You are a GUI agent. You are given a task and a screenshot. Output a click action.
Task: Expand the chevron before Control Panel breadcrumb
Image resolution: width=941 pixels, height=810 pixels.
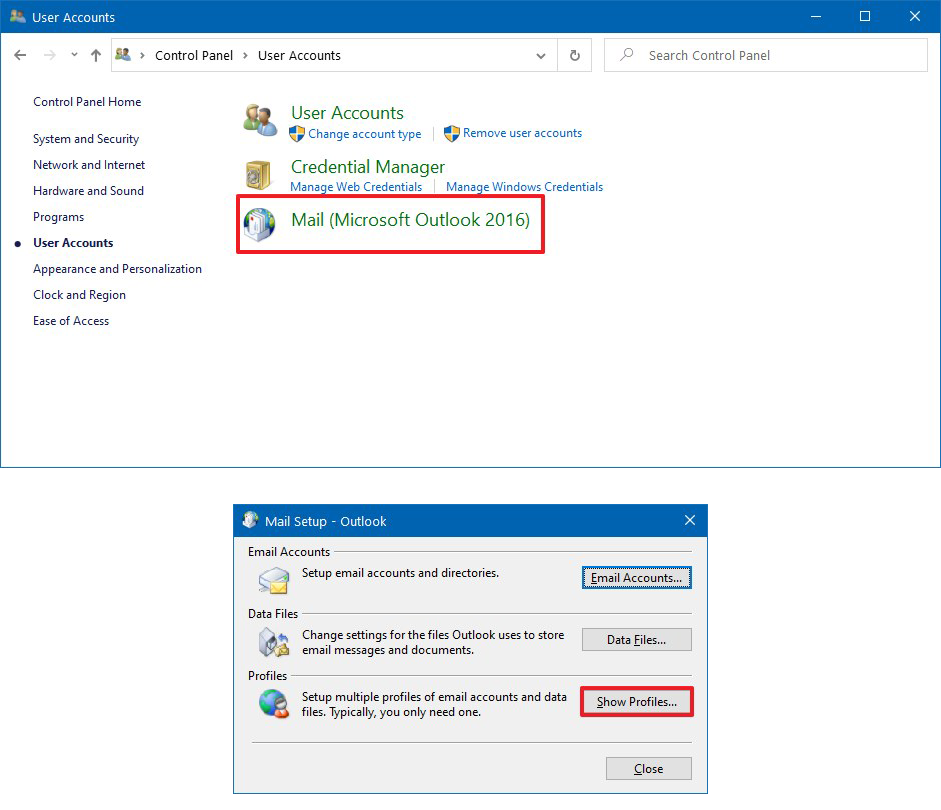[142, 56]
